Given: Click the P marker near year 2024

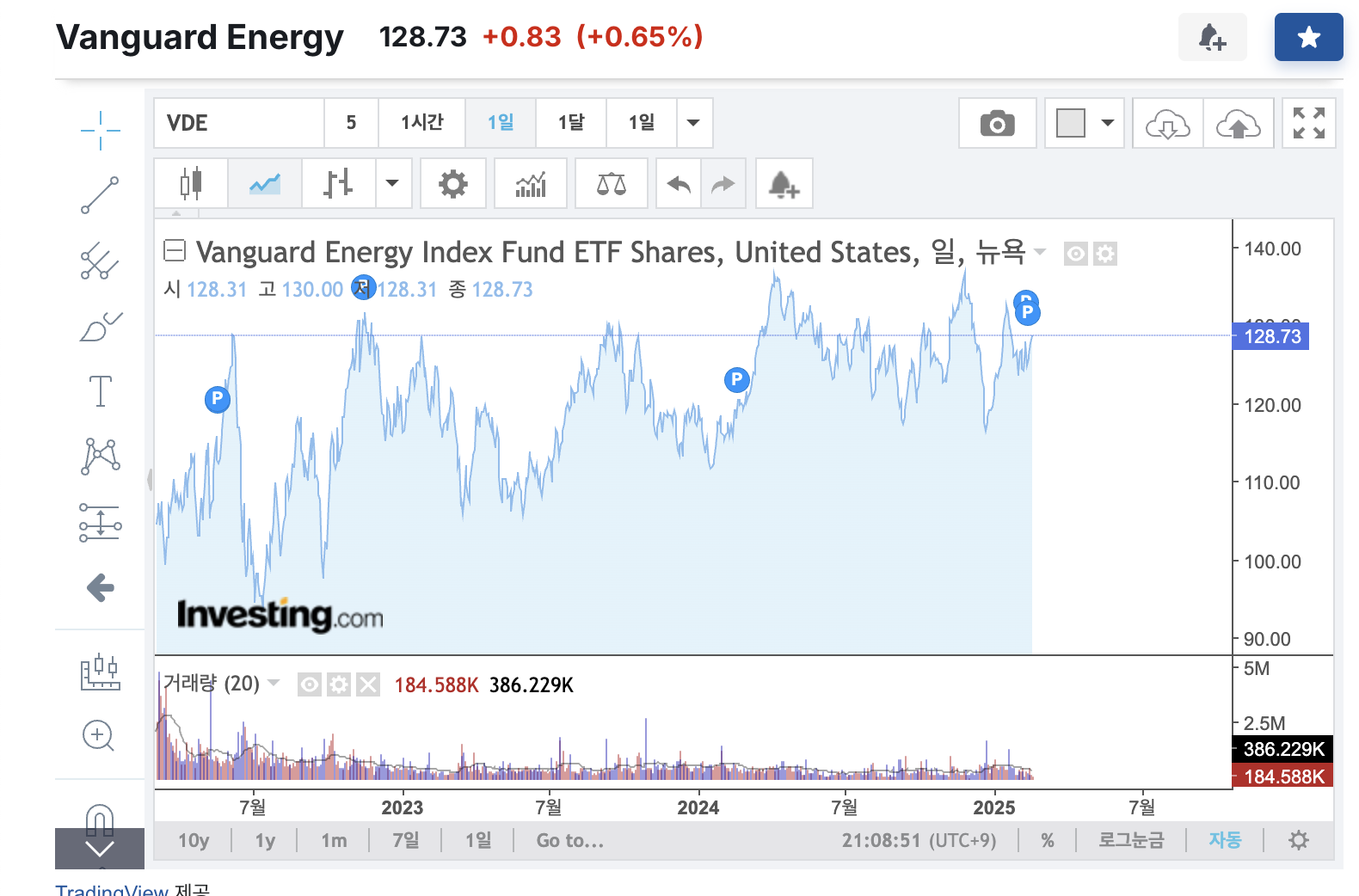Looking at the screenshot, I should (x=736, y=379).
